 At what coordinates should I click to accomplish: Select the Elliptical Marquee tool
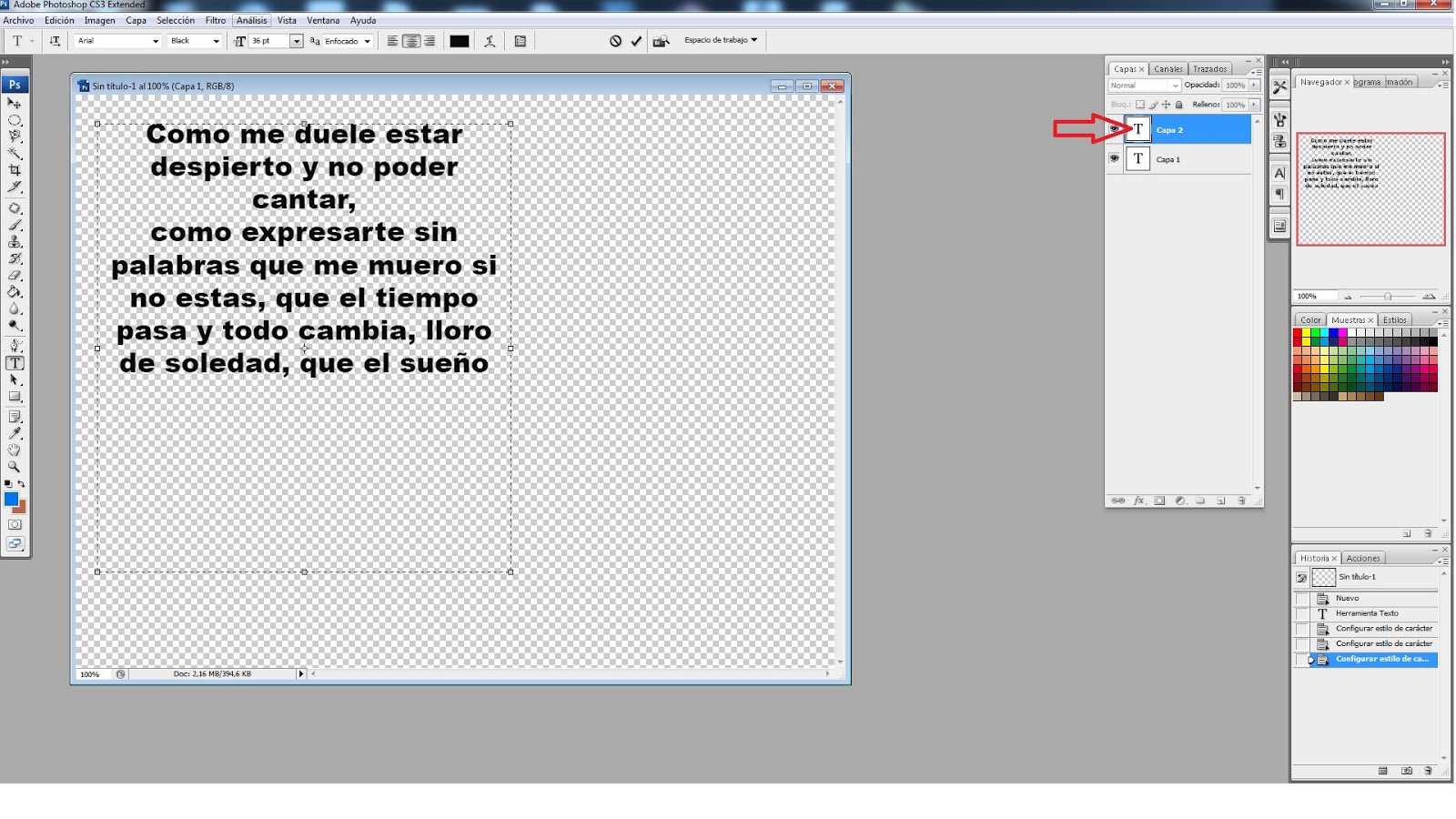coord(15,120)
